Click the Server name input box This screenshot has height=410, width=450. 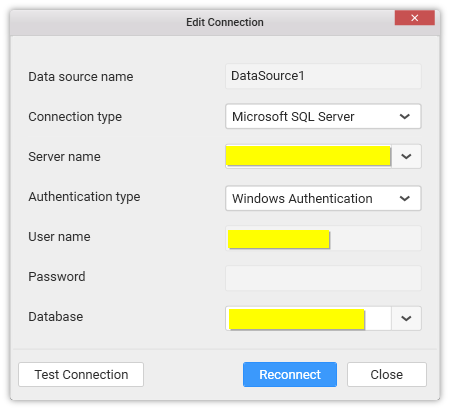[x=308, y=156]
